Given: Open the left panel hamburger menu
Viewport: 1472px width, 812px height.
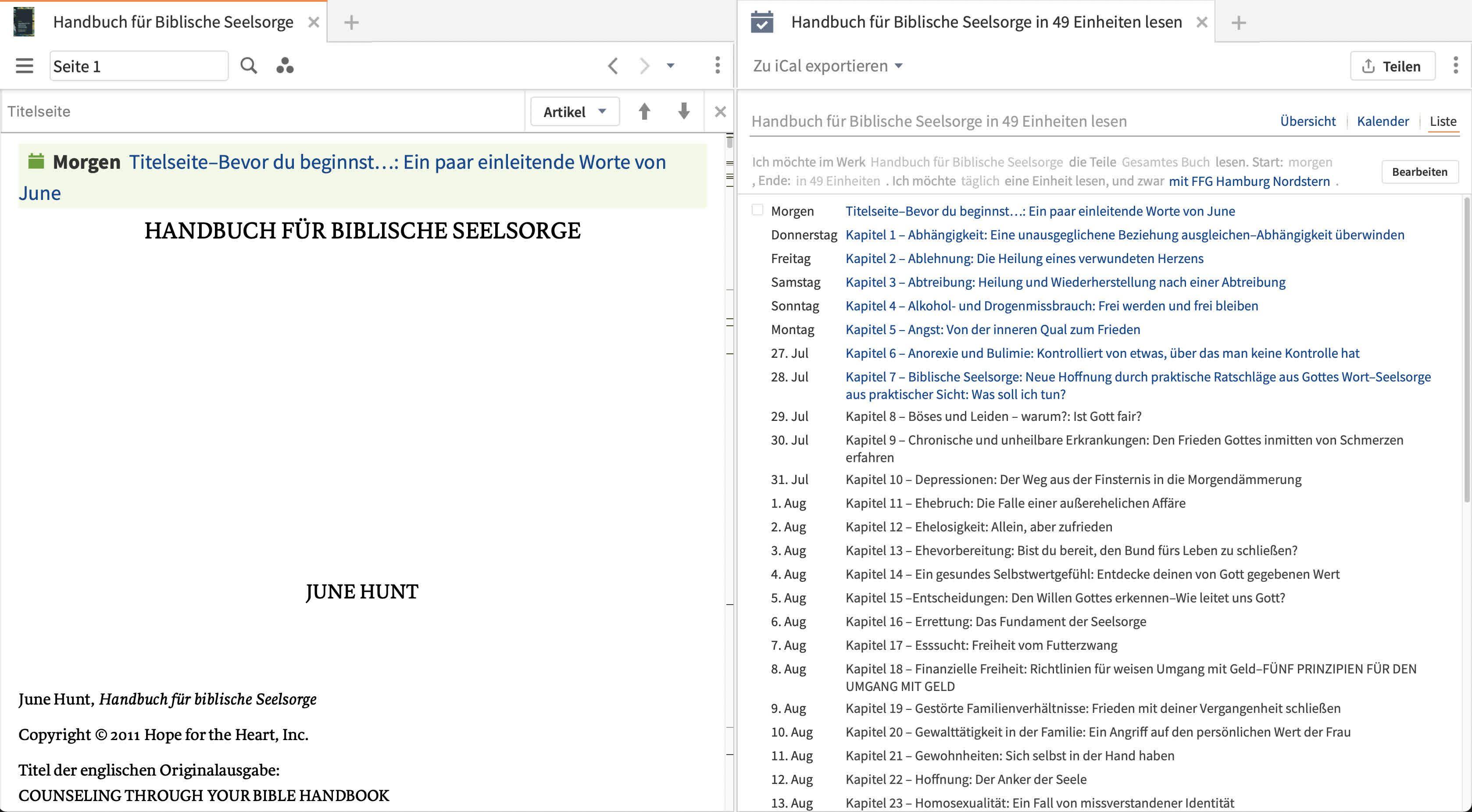Looking at the screenshot, I should (x=24, y=66).
